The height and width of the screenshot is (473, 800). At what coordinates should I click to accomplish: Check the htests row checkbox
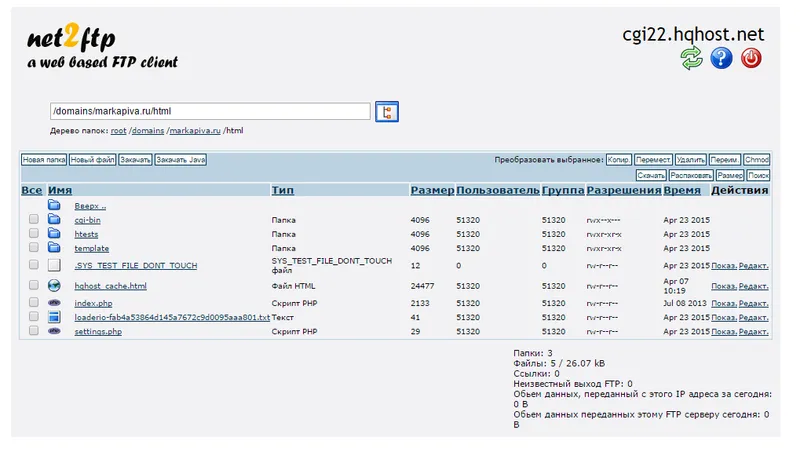[34, 233]
